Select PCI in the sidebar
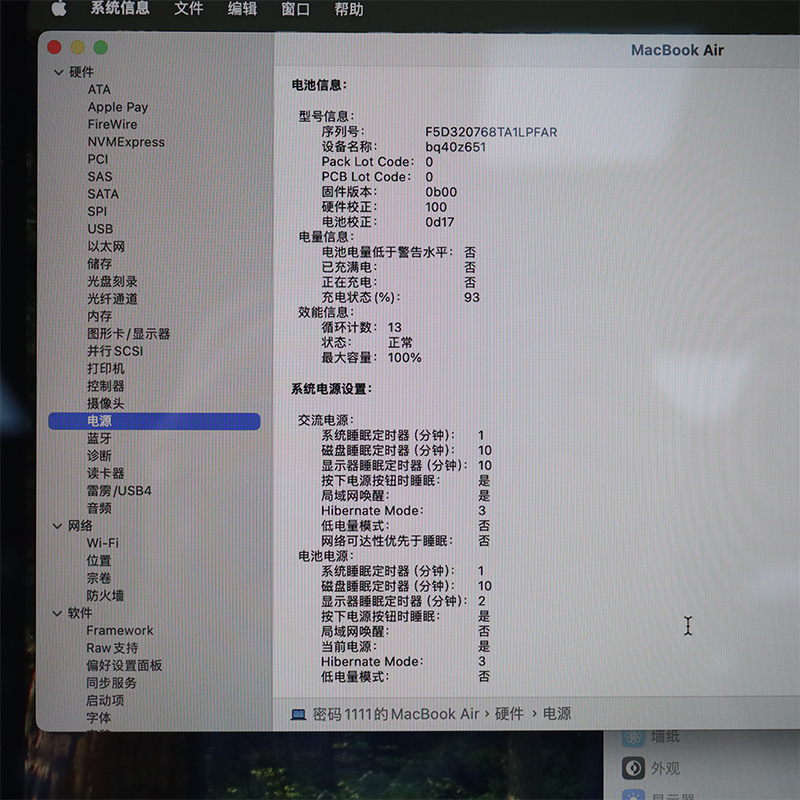The height and width of the screenshot is (800, 800). pyautogui.click(x=97, y=159)
